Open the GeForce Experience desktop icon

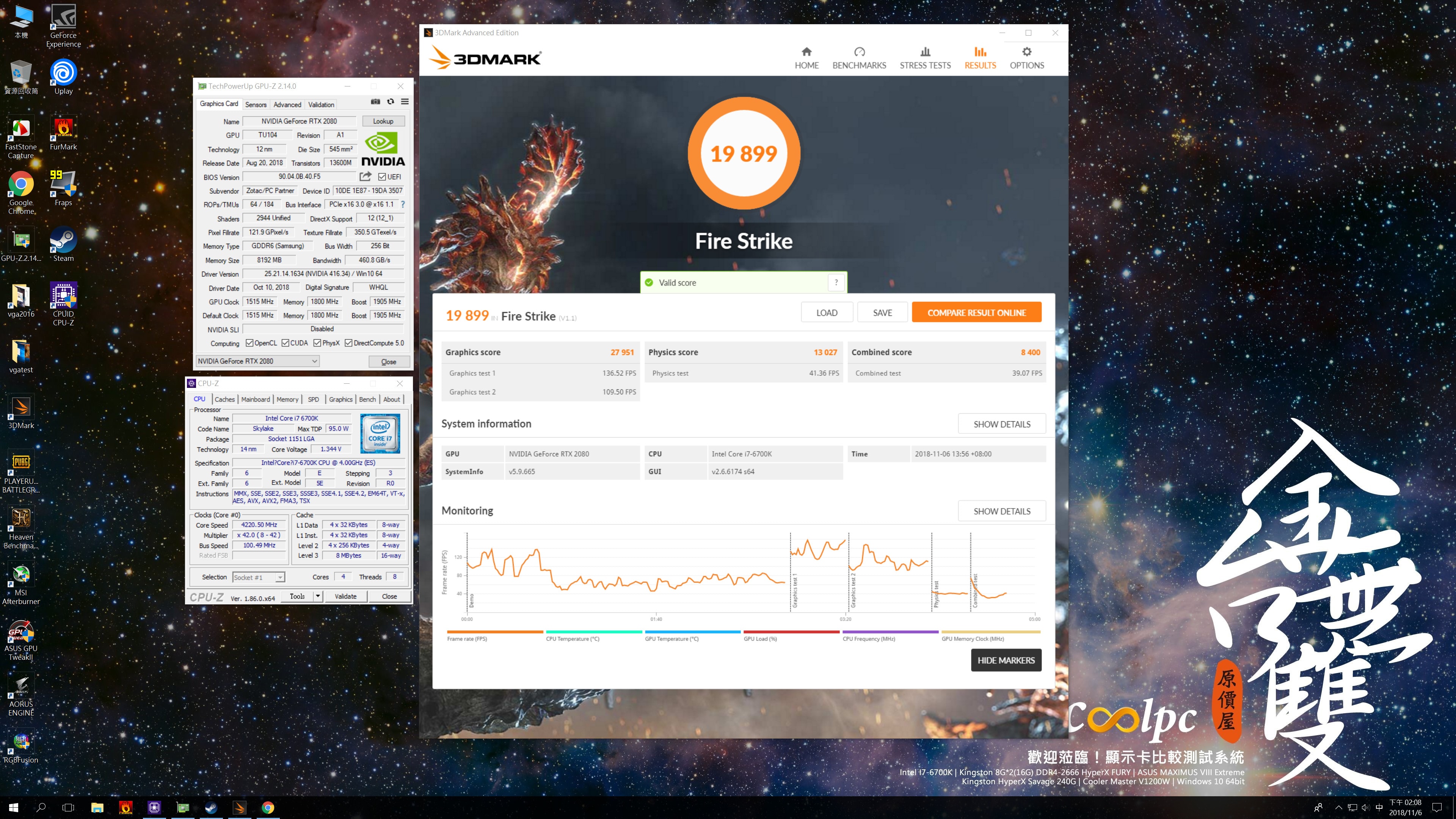tap(63, 25)
